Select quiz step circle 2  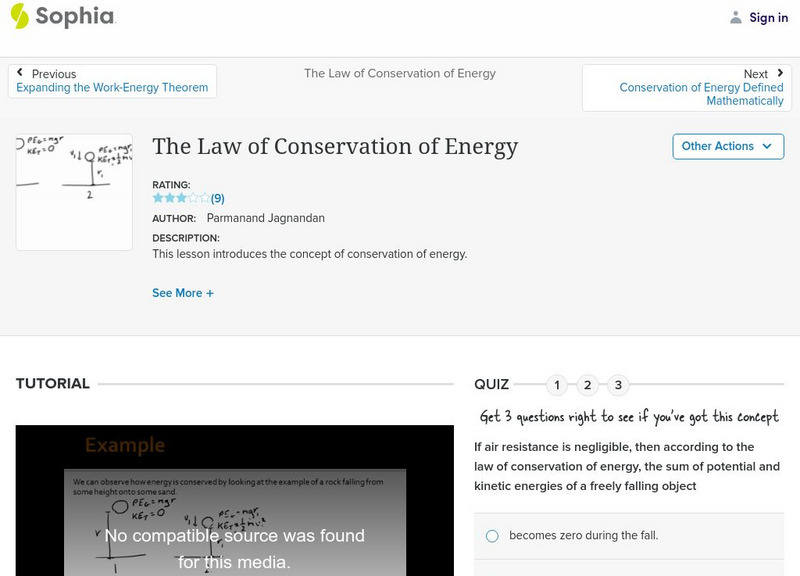pyautogui.click(x=588, y=383)
